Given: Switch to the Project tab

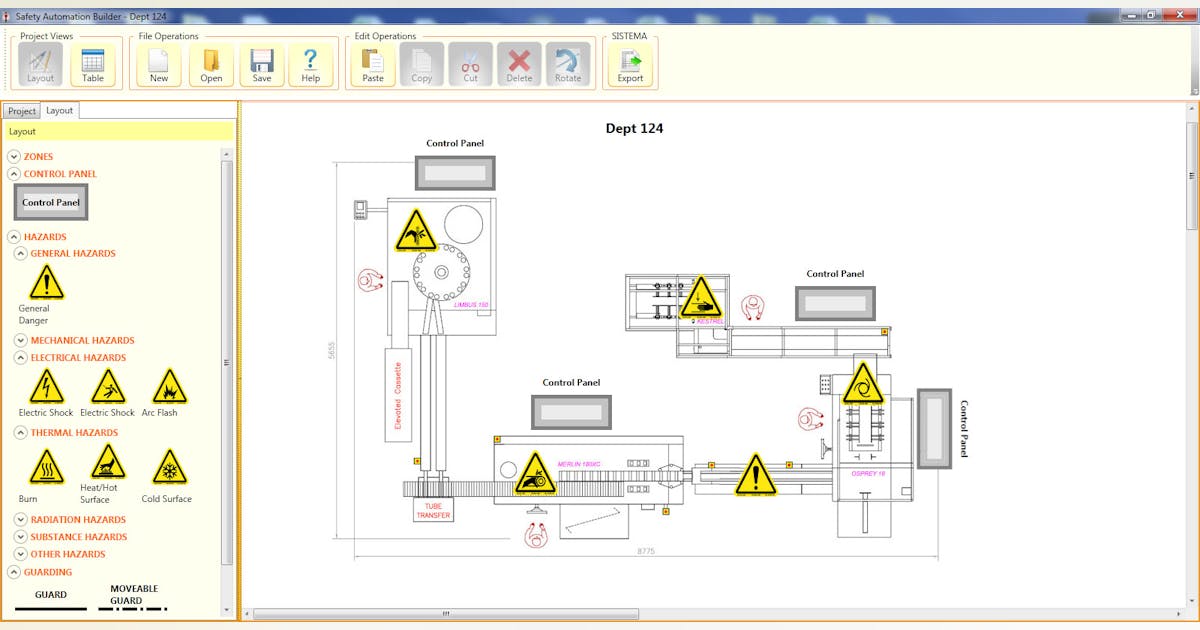Looking at the screenshot, I should point(21,110).
